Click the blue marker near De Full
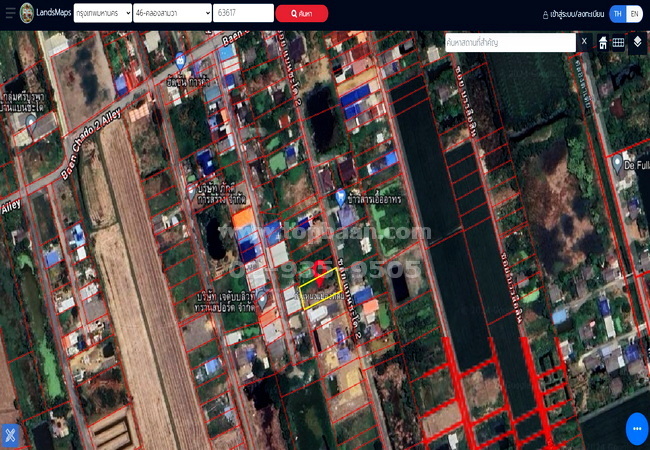650x450 pixels. tap(618, 163)
